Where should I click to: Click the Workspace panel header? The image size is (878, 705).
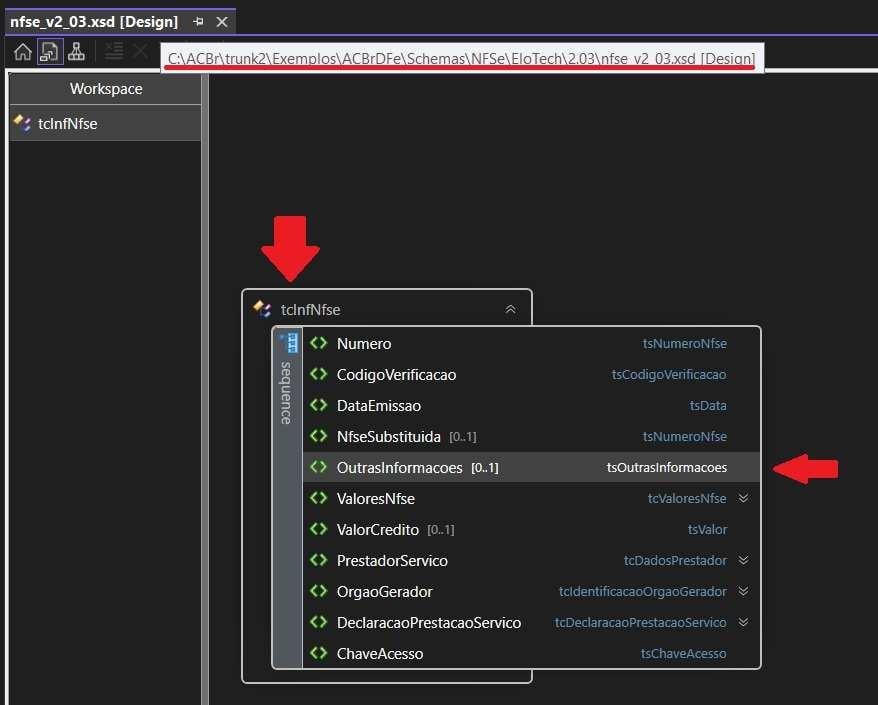pos(106,89)
